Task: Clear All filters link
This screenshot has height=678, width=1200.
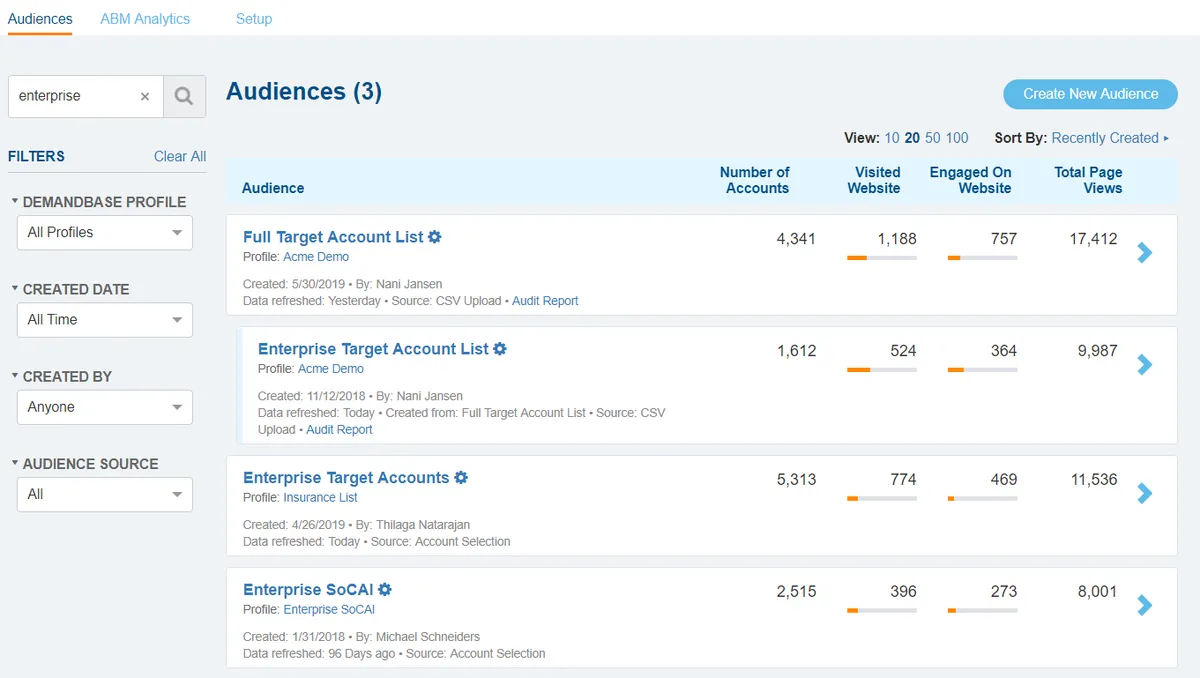Action: 180,156
